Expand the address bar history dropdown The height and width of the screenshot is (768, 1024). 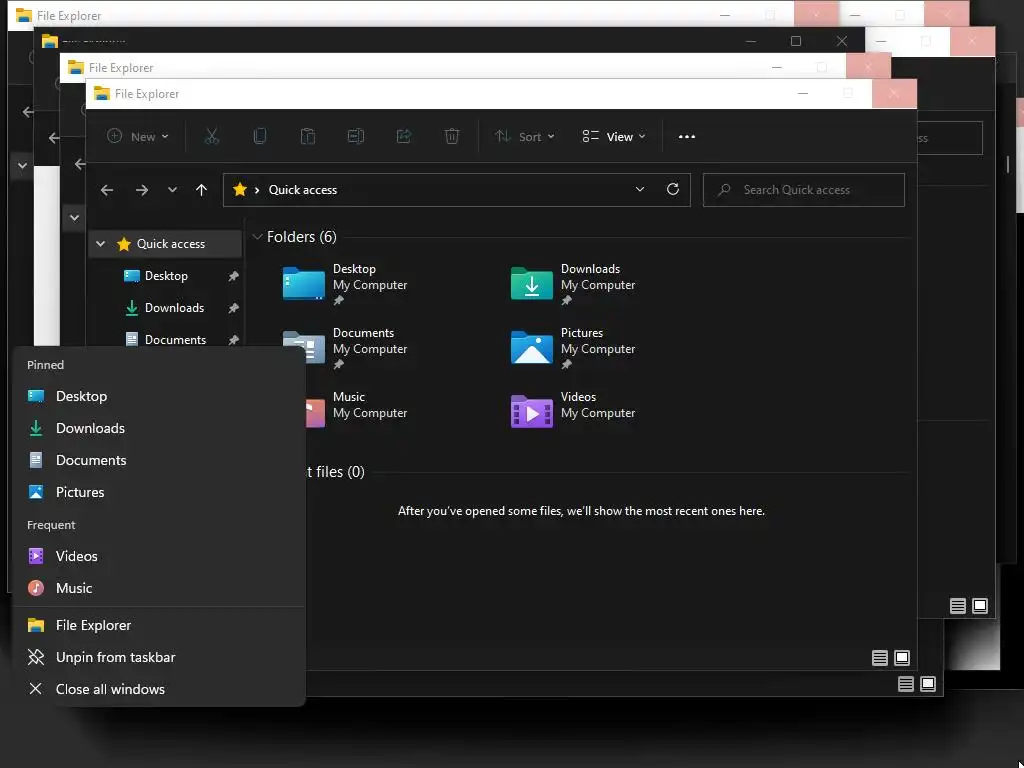pyautogui.click(x=640, y=189)
